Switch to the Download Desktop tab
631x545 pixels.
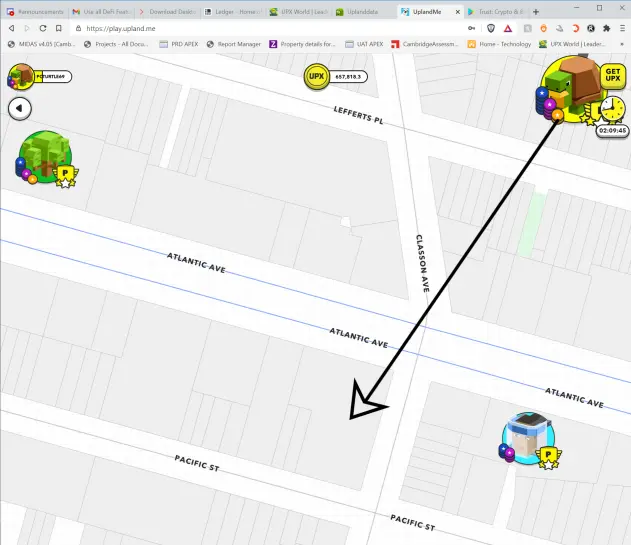coord(167,12)
